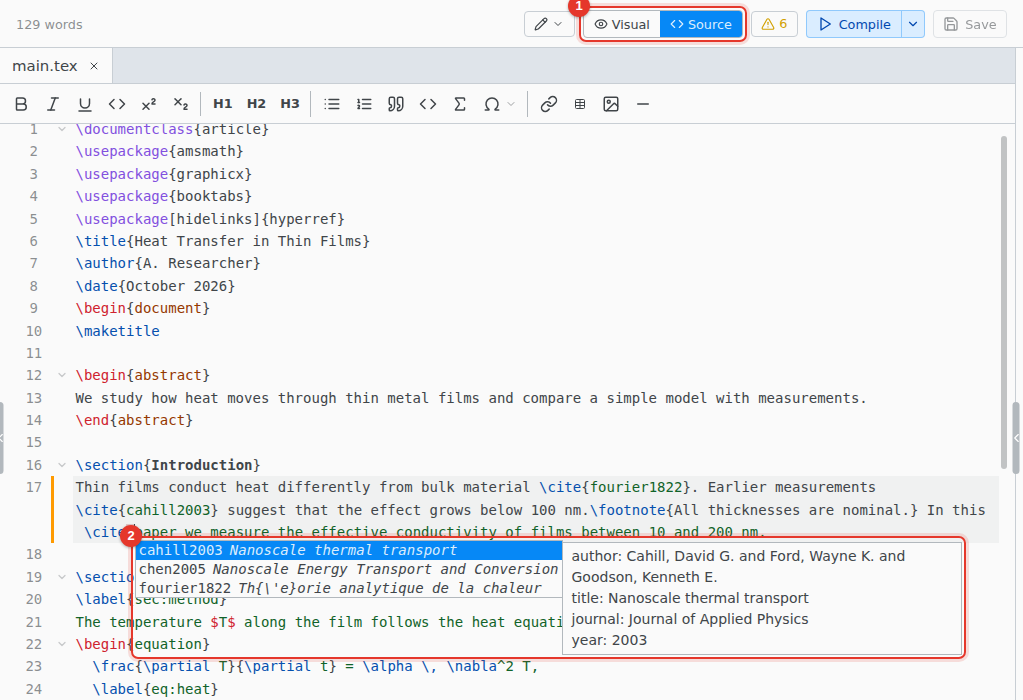Switch to Visual editor mode
The width and height of the screenshot is (1023, 700).
[622, 24]
